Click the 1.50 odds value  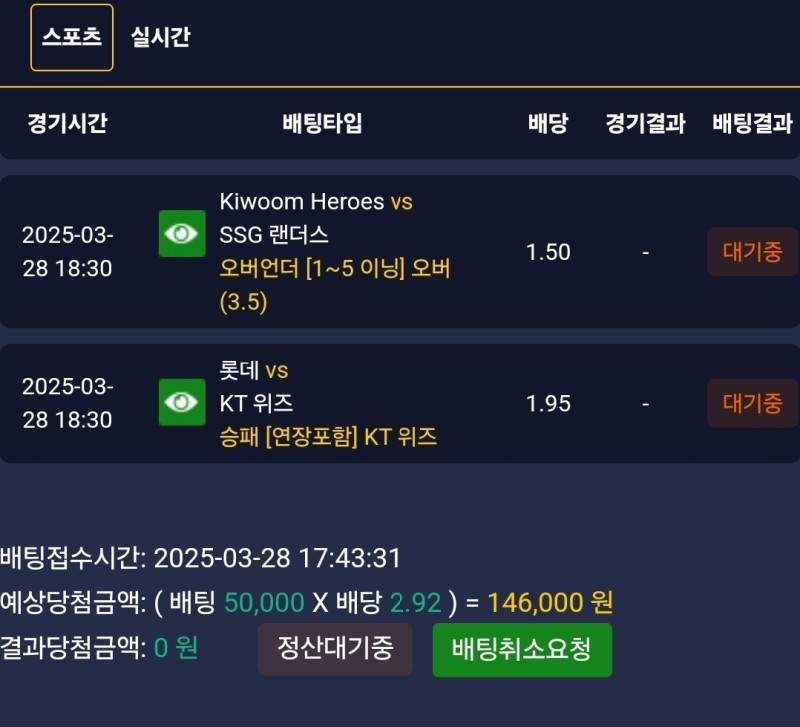tap(548, 252)
